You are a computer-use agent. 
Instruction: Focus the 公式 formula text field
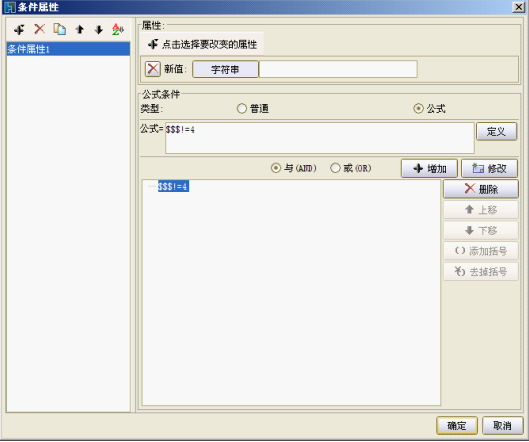pyautogui.click(x=319, y=138)
